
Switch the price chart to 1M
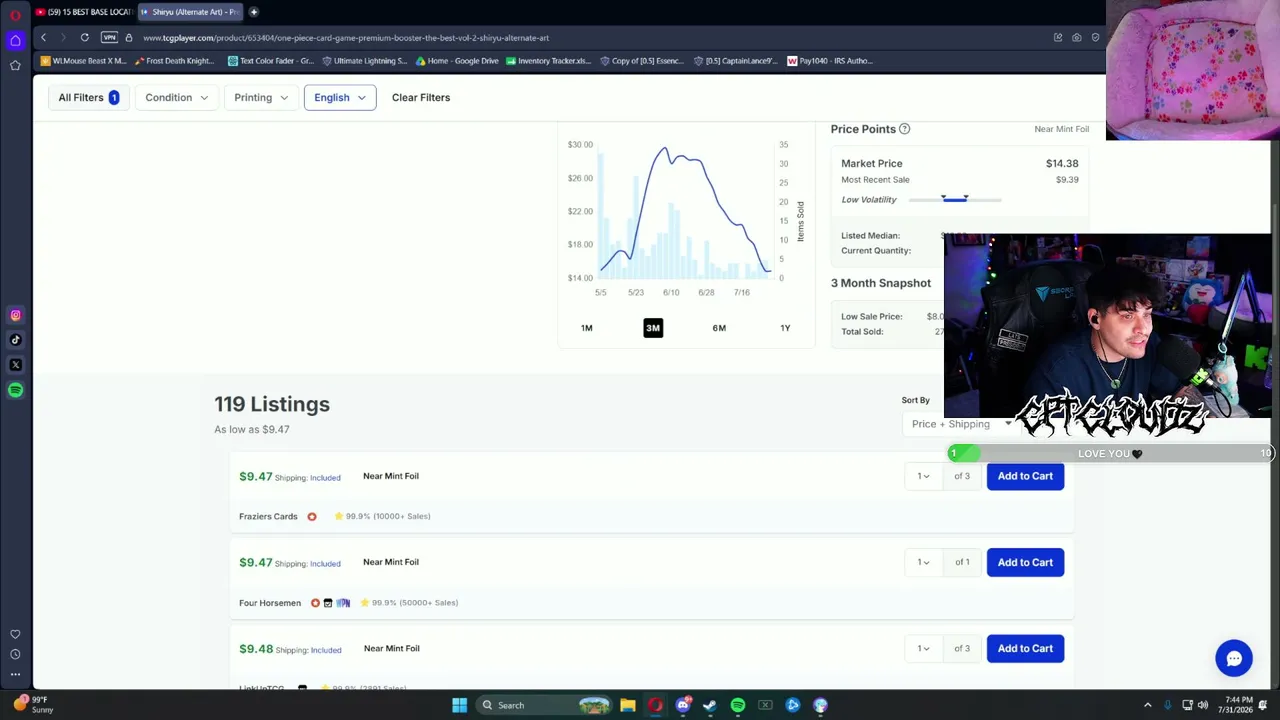[x=587, y=328]
